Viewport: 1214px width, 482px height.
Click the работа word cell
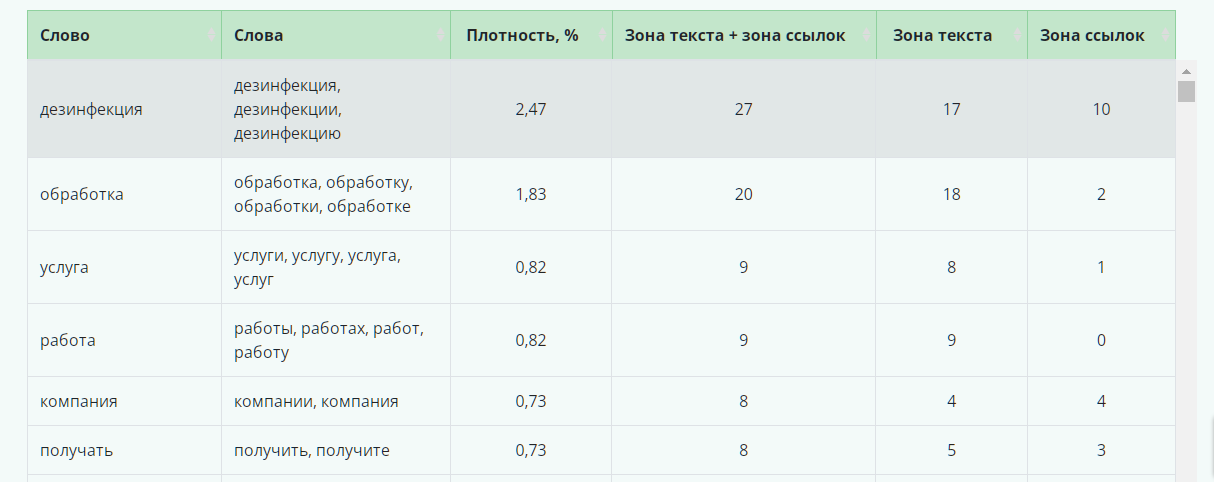tap(124, 340)
